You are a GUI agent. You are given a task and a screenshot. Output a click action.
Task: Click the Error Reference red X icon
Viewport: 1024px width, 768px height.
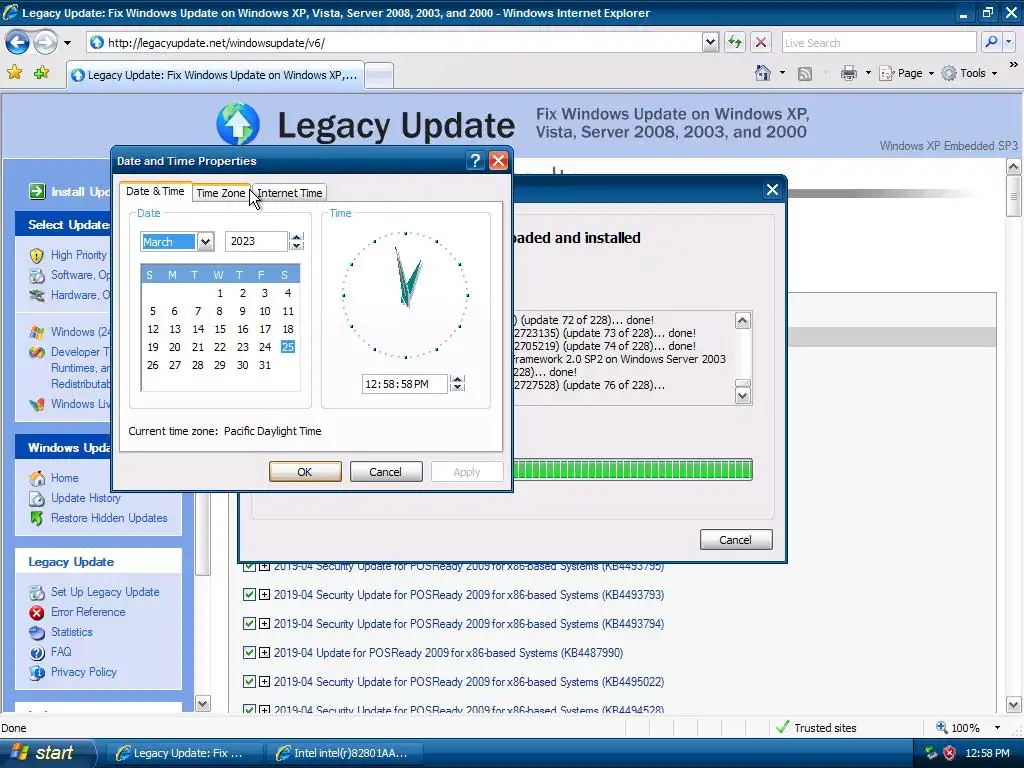37,613
